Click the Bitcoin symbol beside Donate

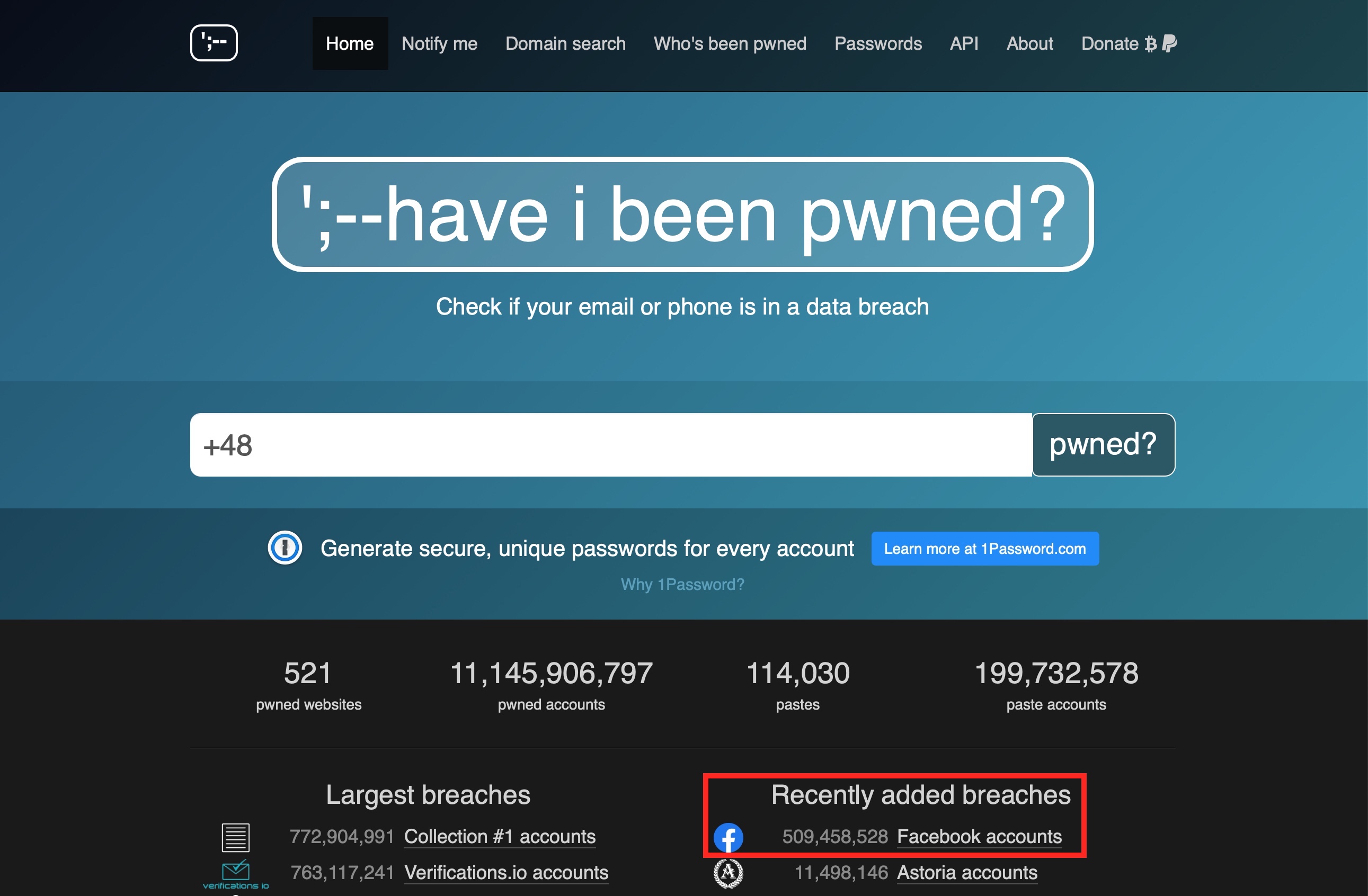click(x=1150, y=43)
